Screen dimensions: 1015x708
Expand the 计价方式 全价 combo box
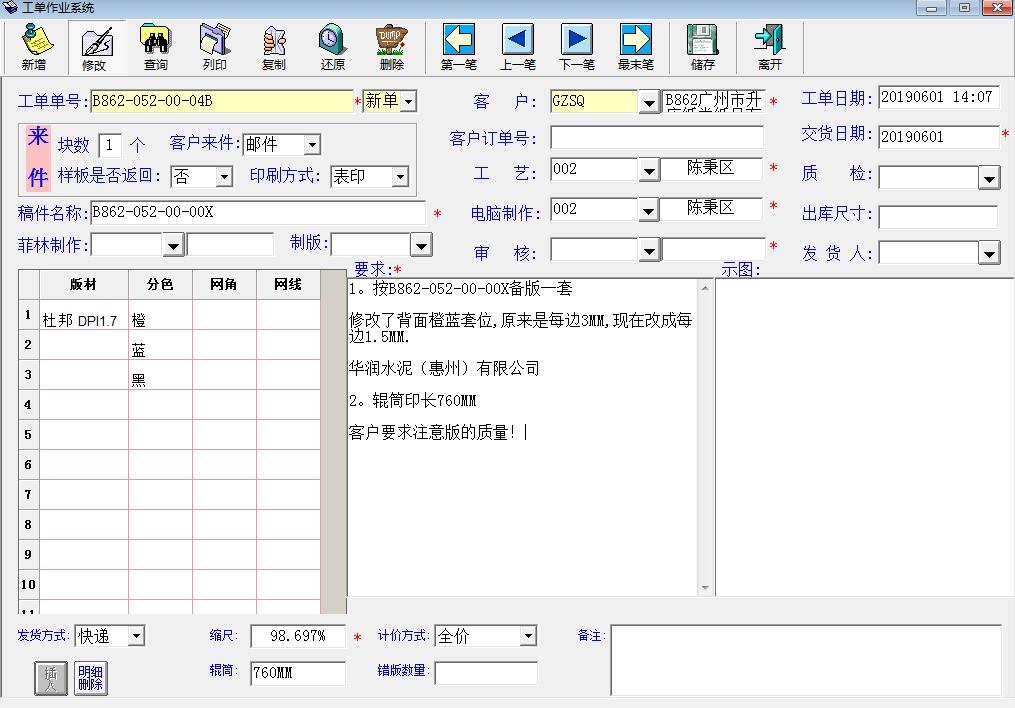coord(528,636)
